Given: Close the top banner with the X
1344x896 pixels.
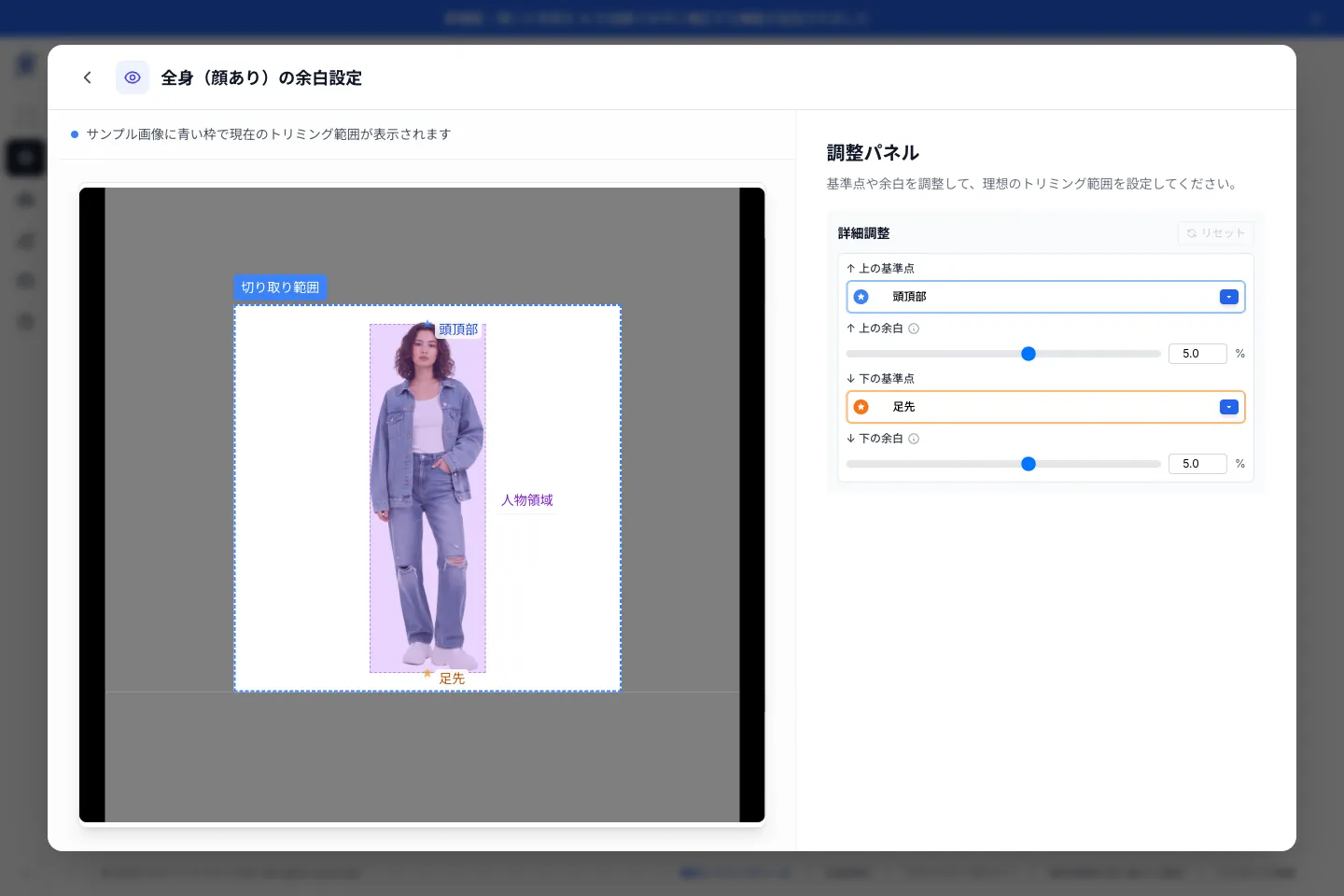Looking at the screenshot, I should coord(1316,19).
